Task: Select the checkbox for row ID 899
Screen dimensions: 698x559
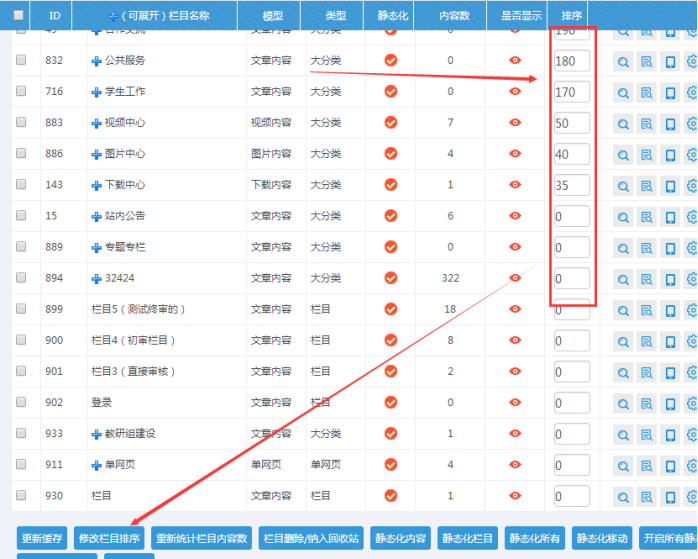Action: pyautogui.click(x=21, y=310)
